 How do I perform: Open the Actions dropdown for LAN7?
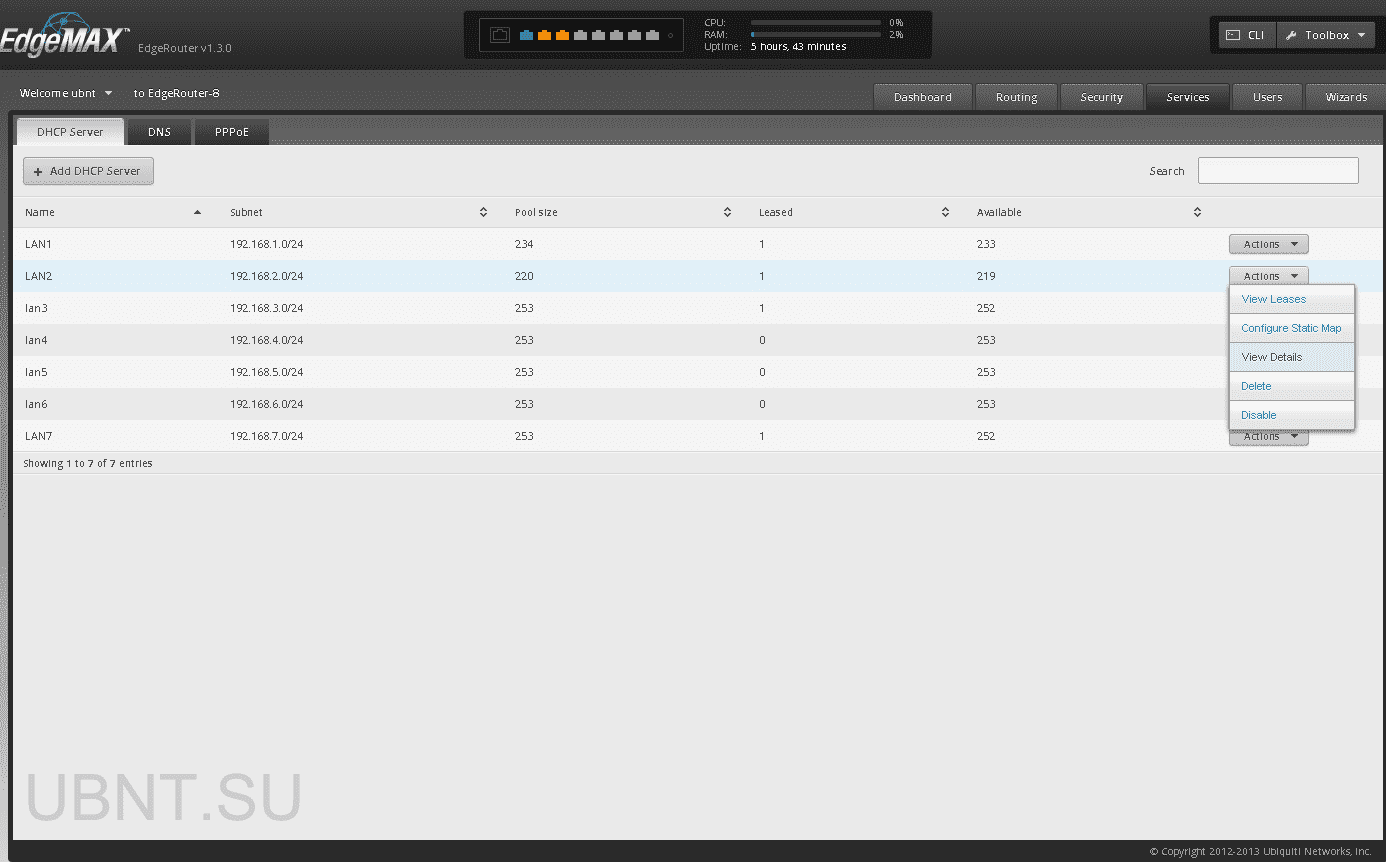(1268, 436)
